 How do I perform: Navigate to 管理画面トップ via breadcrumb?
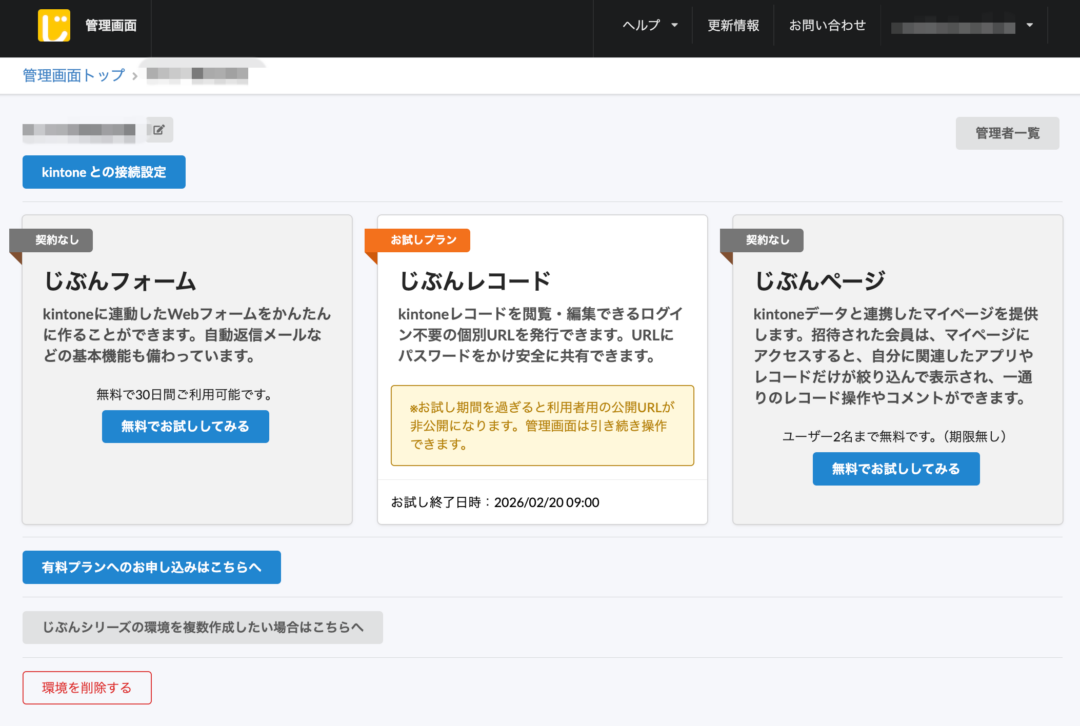tap(72, 75)
